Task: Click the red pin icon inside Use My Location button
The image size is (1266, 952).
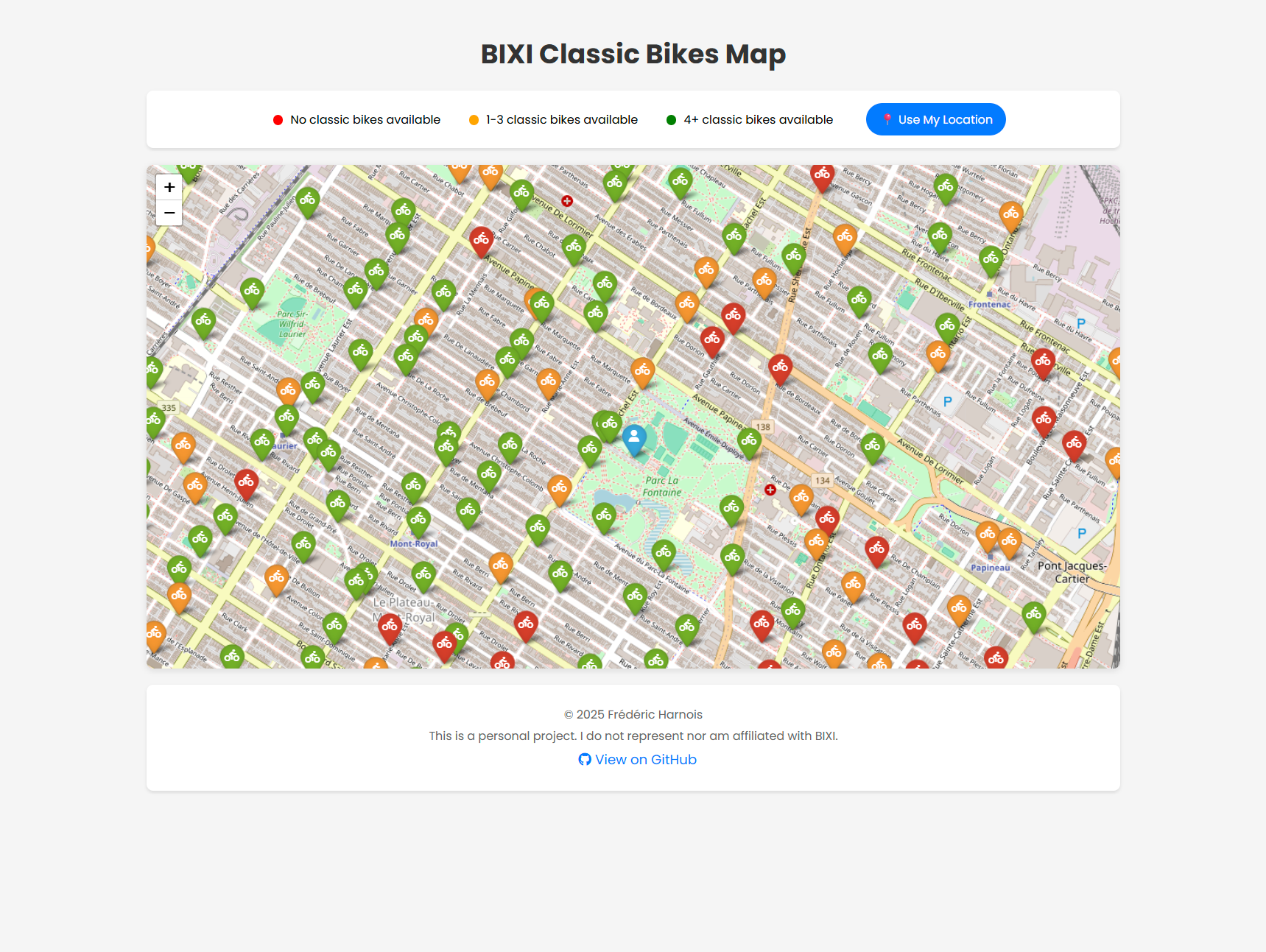Action: click(887, 119)
